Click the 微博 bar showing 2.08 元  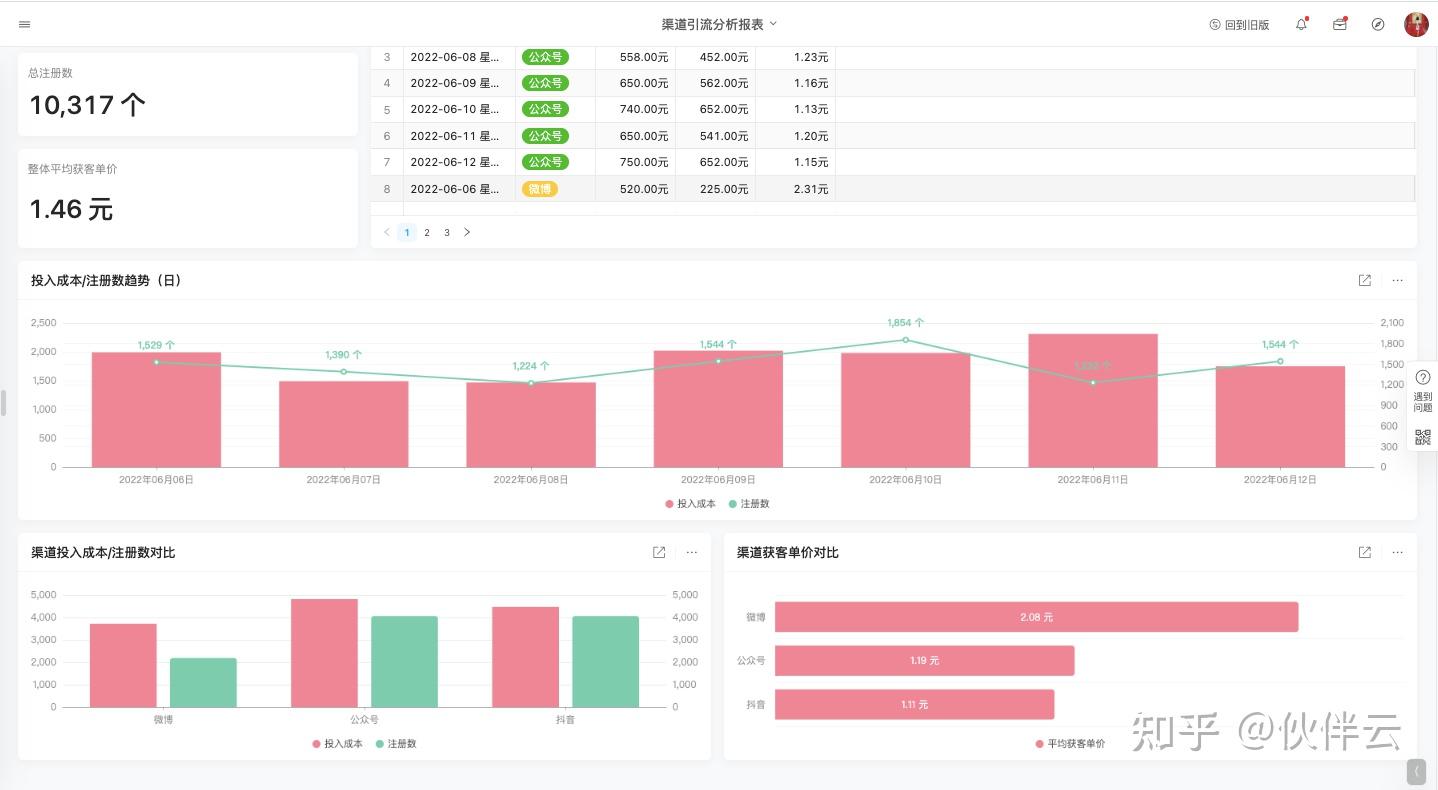[x=1036, y=617]
